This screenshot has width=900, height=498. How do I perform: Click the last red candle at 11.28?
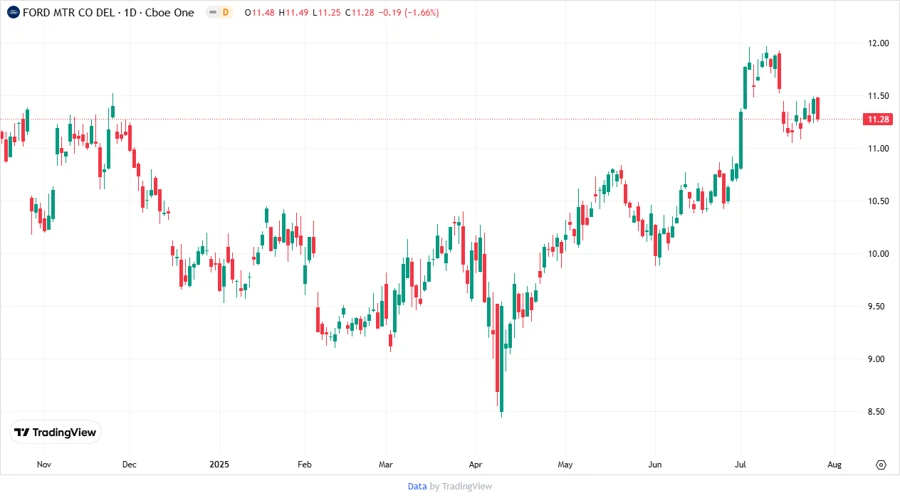pos(817,108)
